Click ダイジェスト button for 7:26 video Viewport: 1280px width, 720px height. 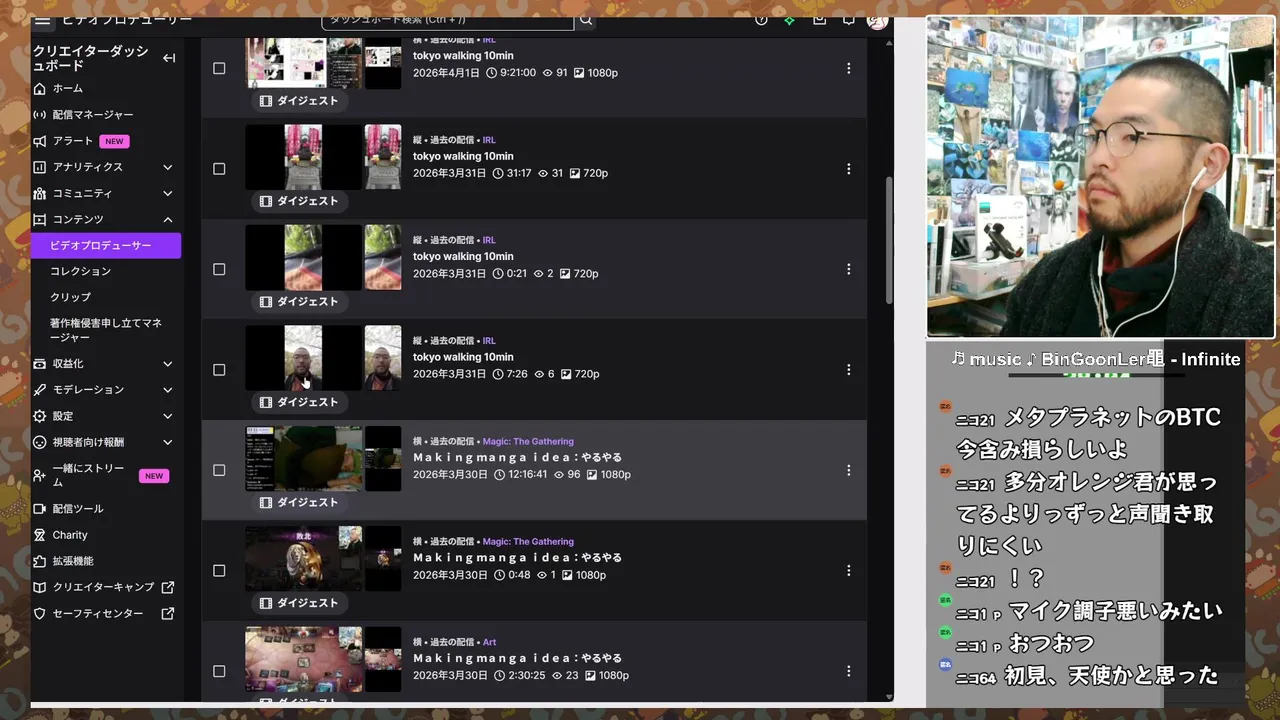(x=299, y=402)
